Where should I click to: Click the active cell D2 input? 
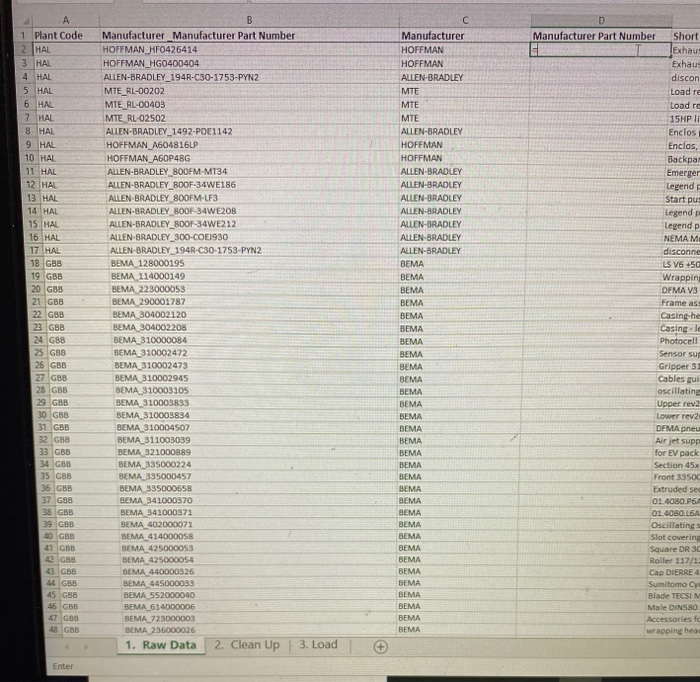point(600,50)
